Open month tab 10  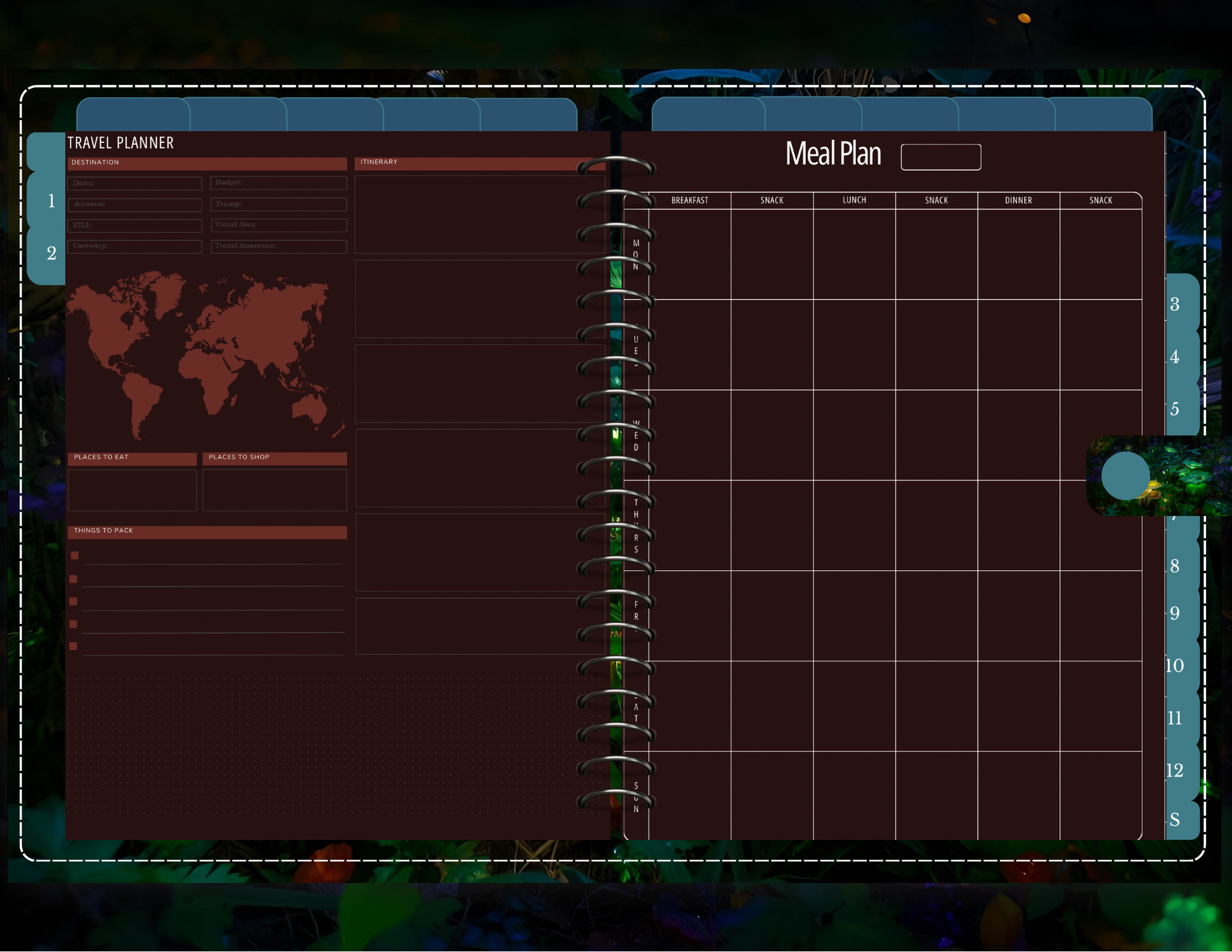1175,666
